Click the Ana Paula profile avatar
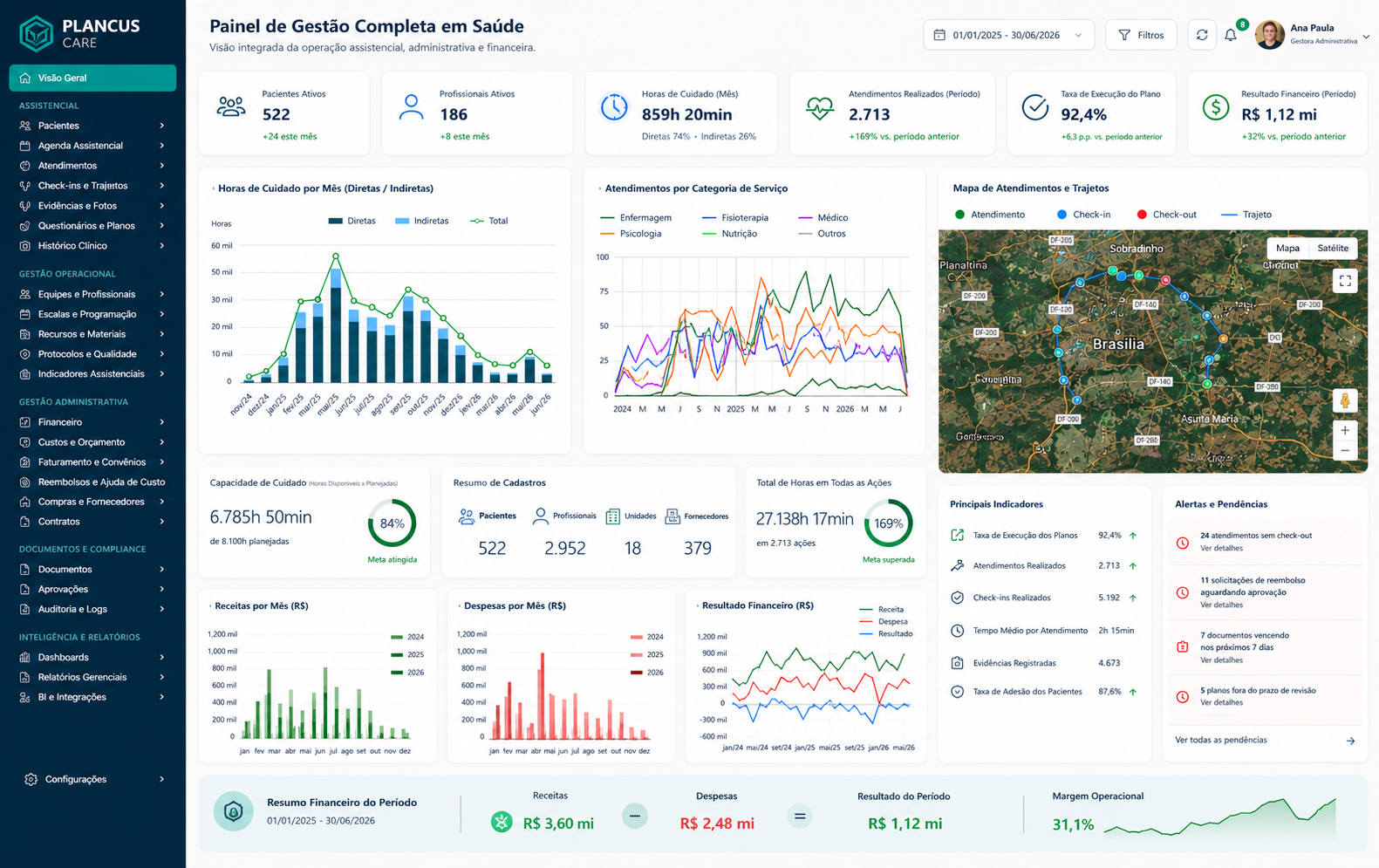 [x=1269, y=35]
